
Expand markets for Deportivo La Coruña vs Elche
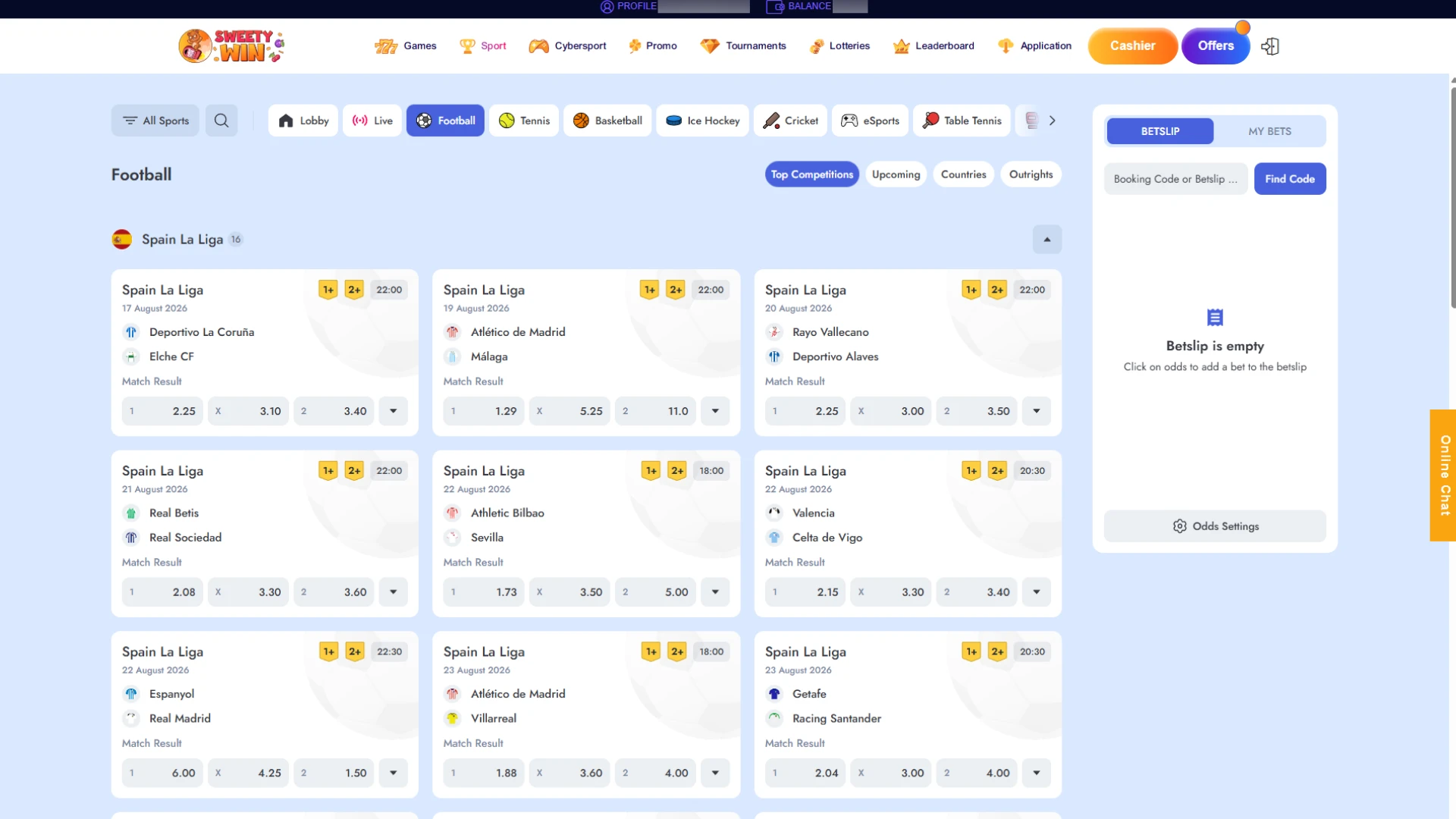[393, 411]
